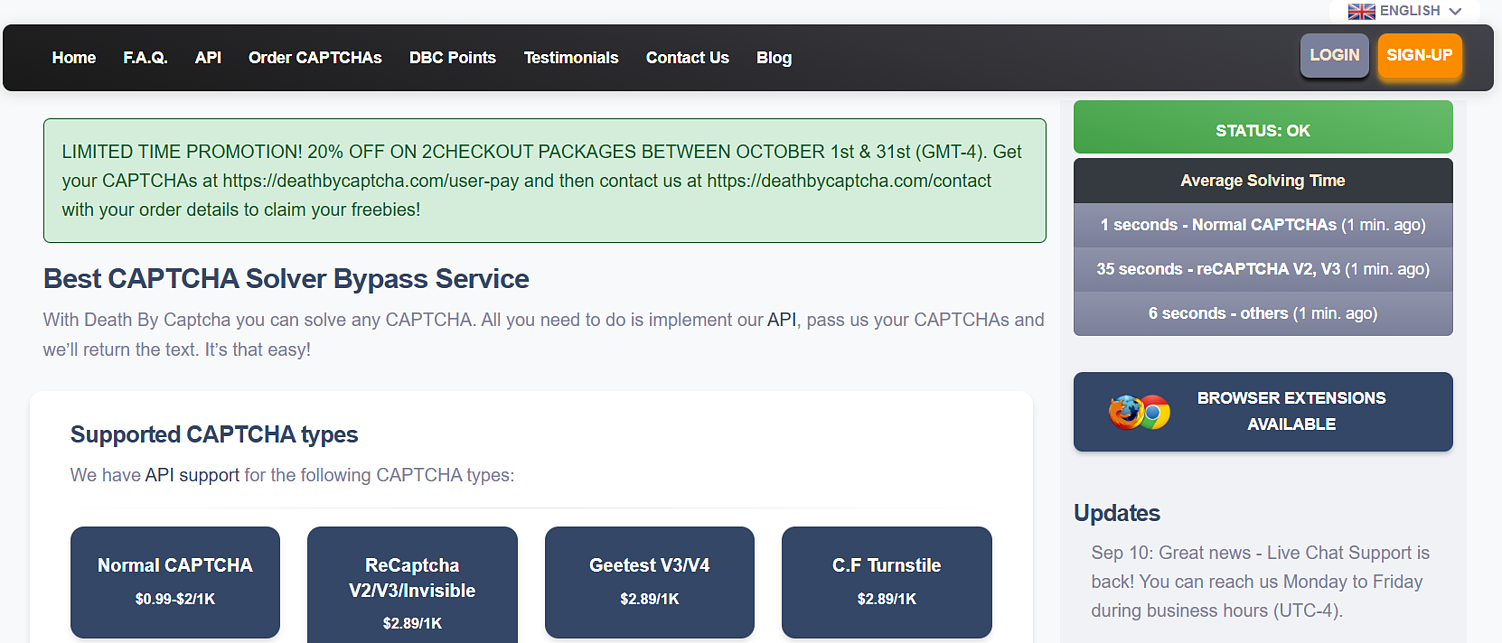The height and width of the screenshot is (643, 1502).
Task: View the Testimonials page
Action: [x=571, y=58]
